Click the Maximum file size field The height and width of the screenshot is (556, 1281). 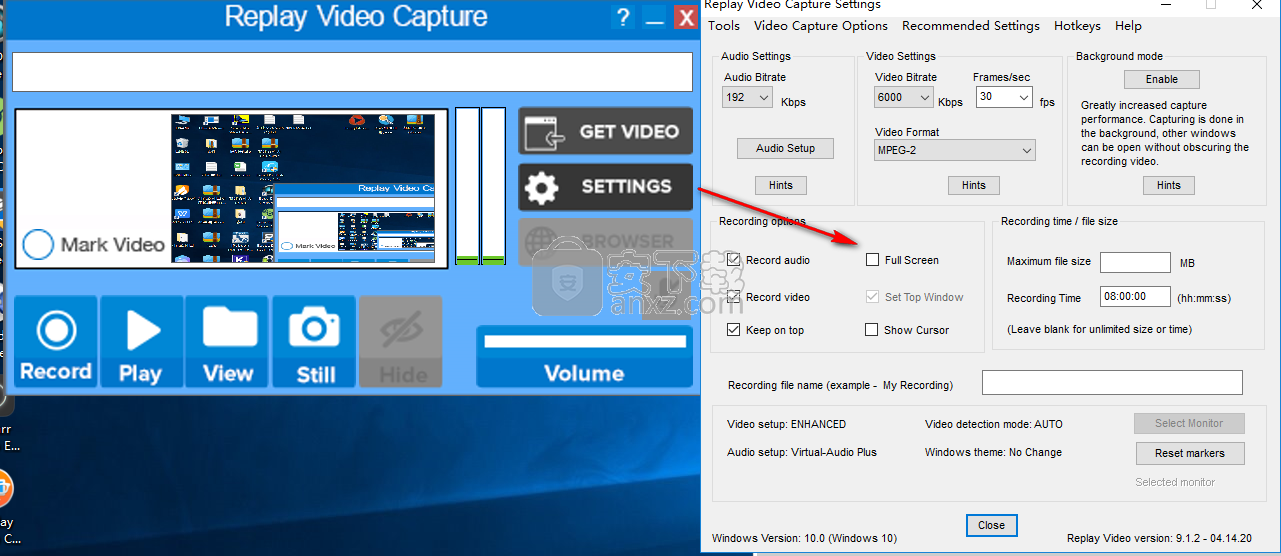click(x=1135, y=262)
